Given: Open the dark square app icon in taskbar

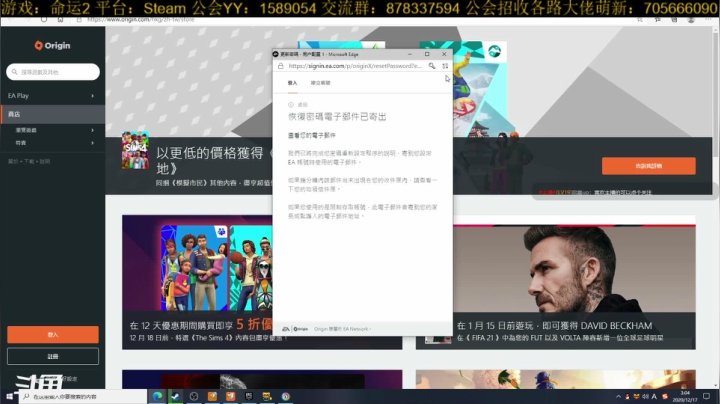Looking at the screenshot, I should [x=249, y=396].
